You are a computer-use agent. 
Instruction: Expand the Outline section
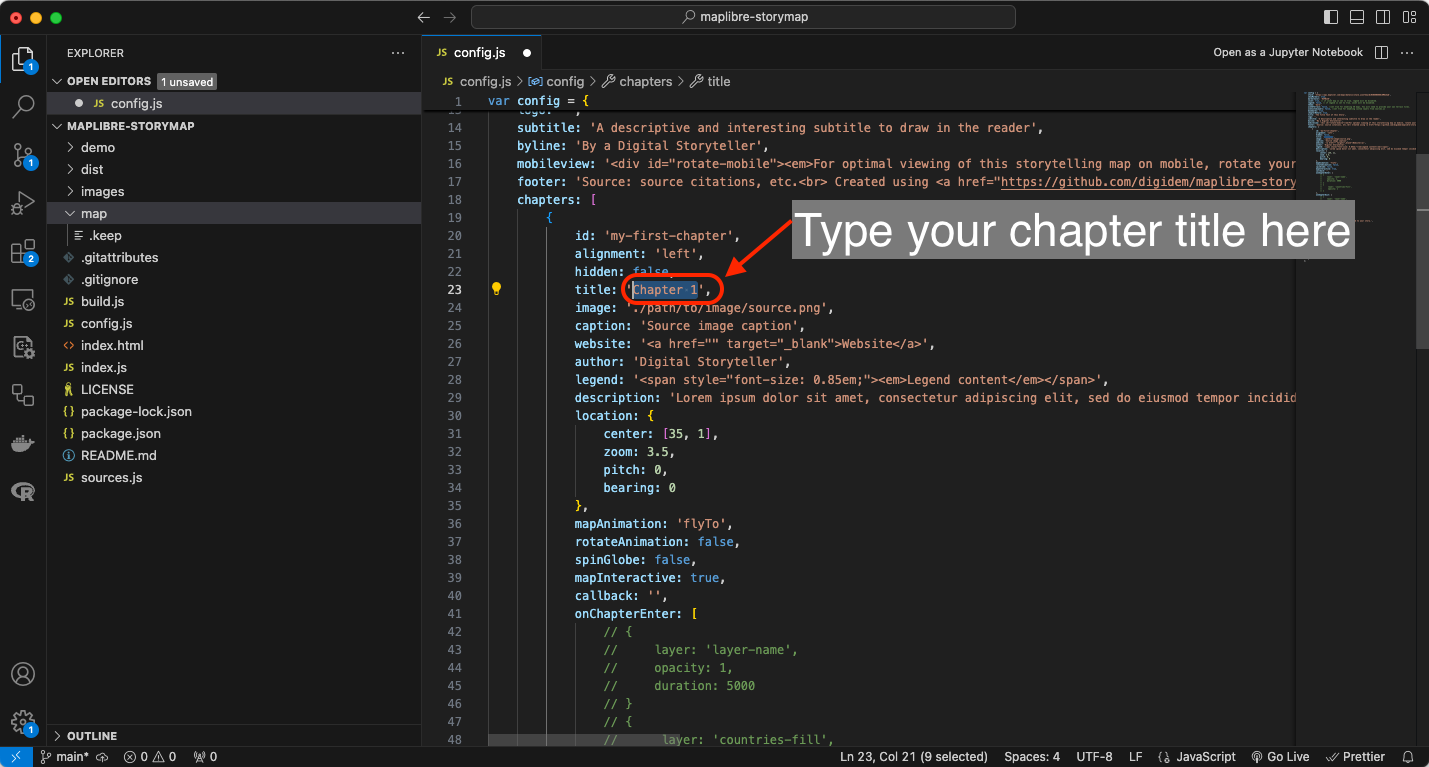pyautogui.click(x=92, y=736)
